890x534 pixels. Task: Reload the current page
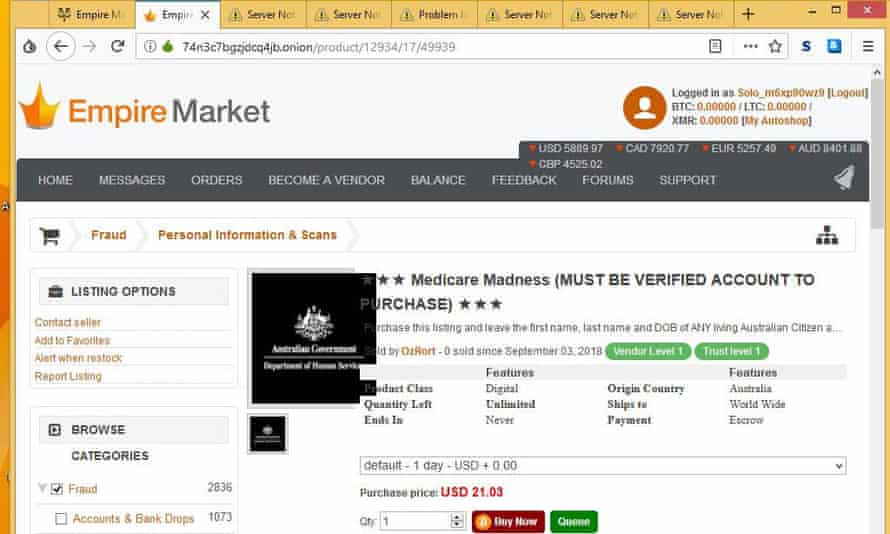coord(117,47)
